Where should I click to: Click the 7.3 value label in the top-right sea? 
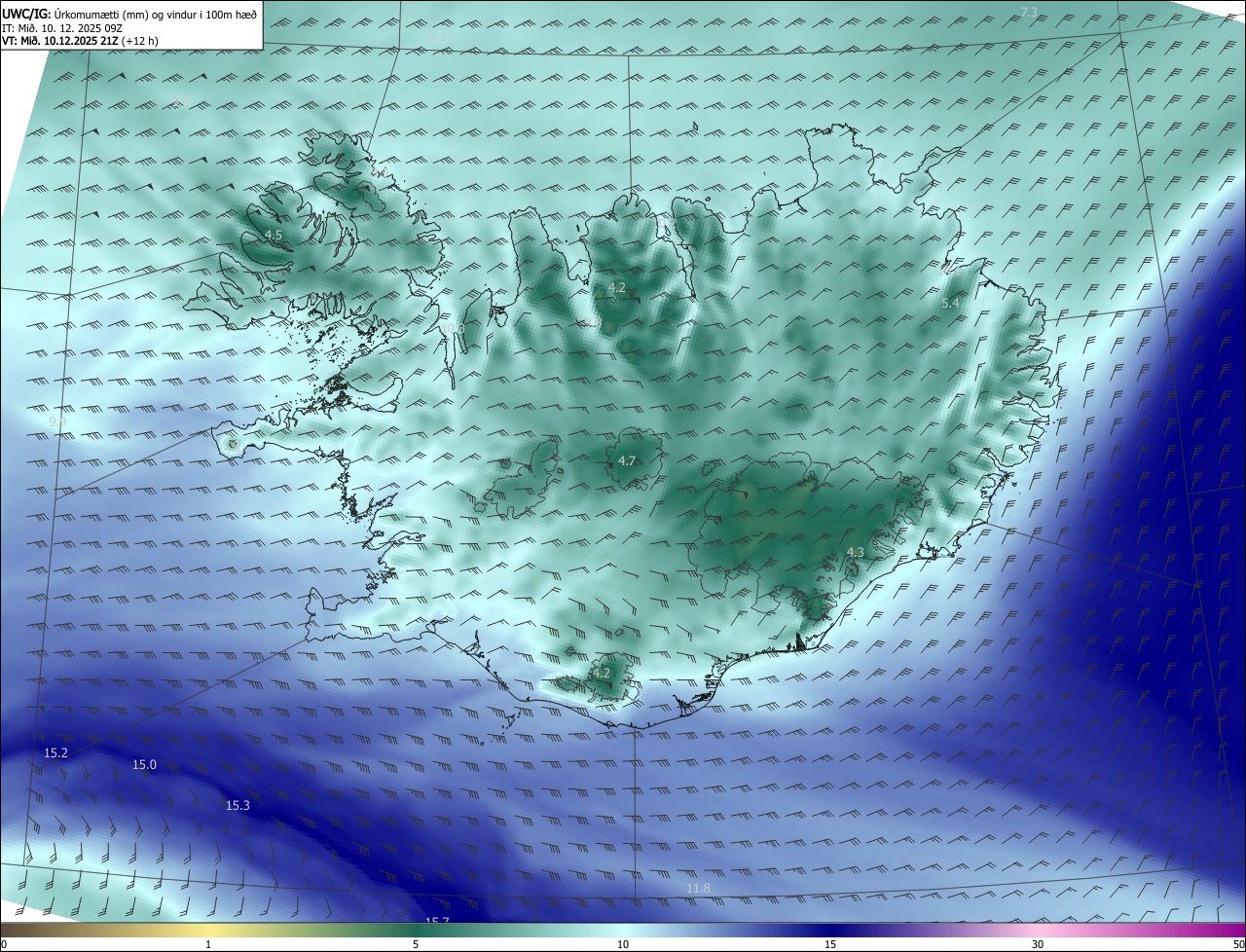click(x=1029, y=12)
